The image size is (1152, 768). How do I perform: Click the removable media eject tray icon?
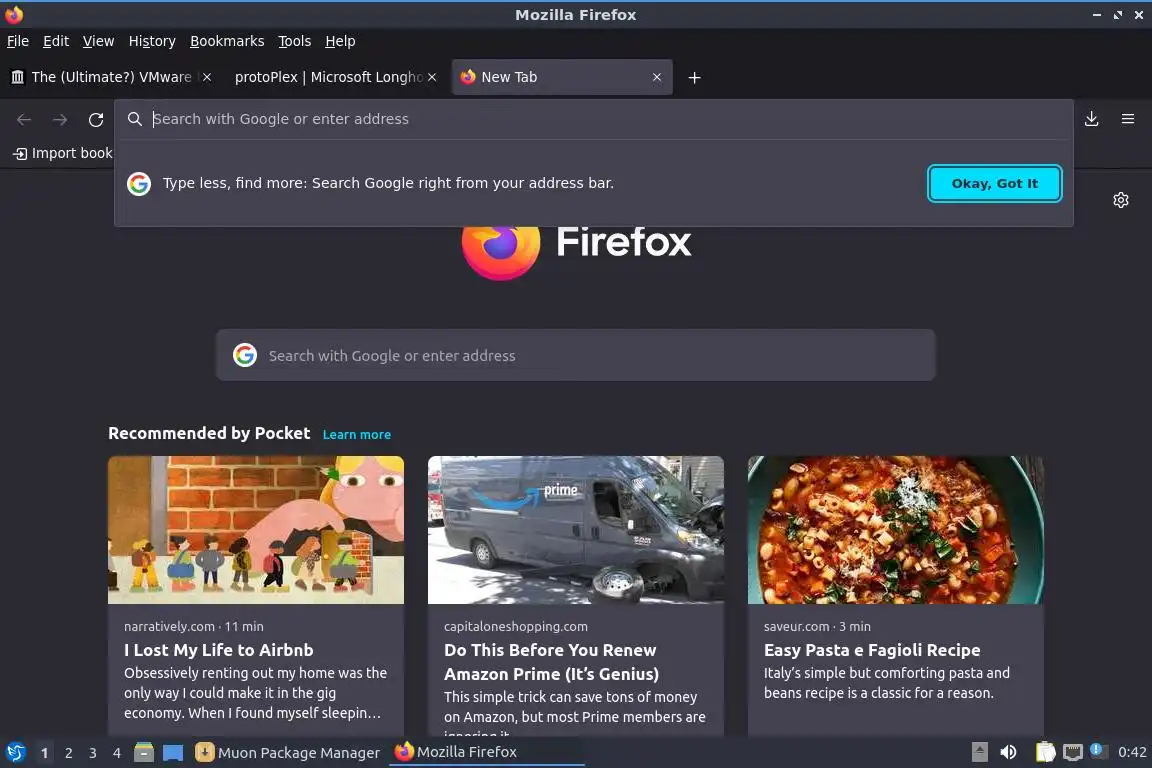(979, 752)
